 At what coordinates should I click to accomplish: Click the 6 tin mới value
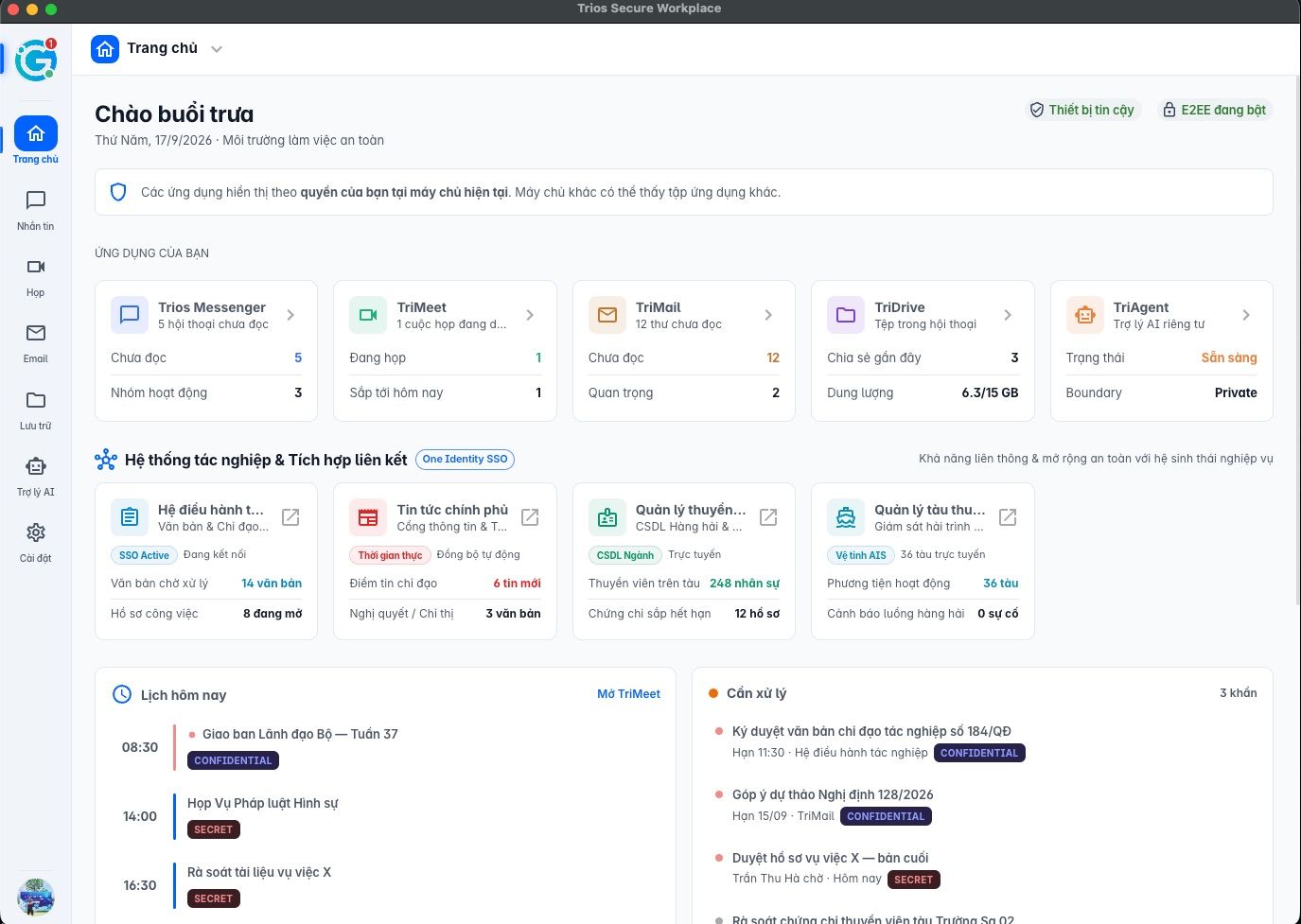click(x=517, y=584)
